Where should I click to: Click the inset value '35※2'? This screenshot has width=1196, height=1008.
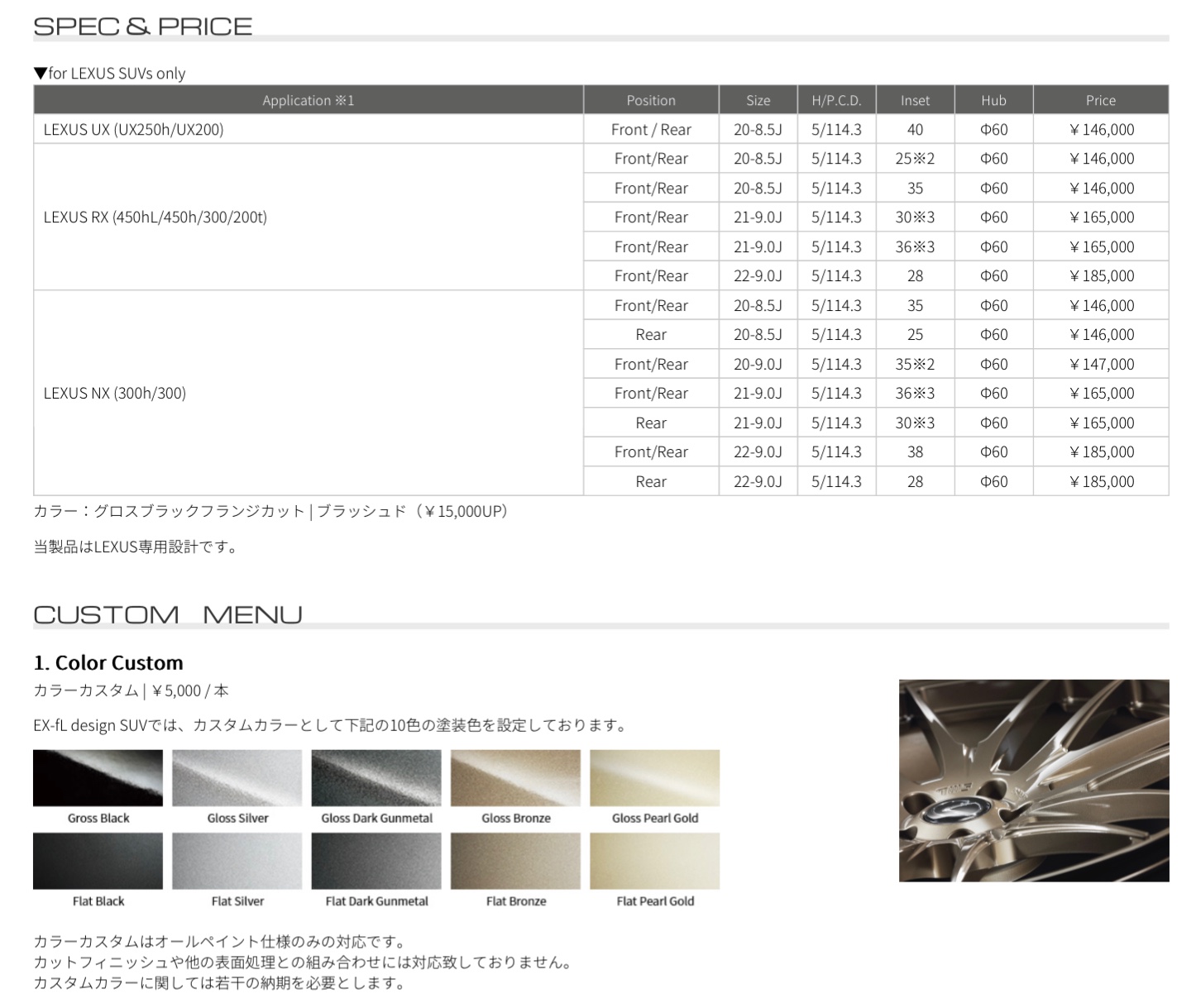(x=915, y=364)
